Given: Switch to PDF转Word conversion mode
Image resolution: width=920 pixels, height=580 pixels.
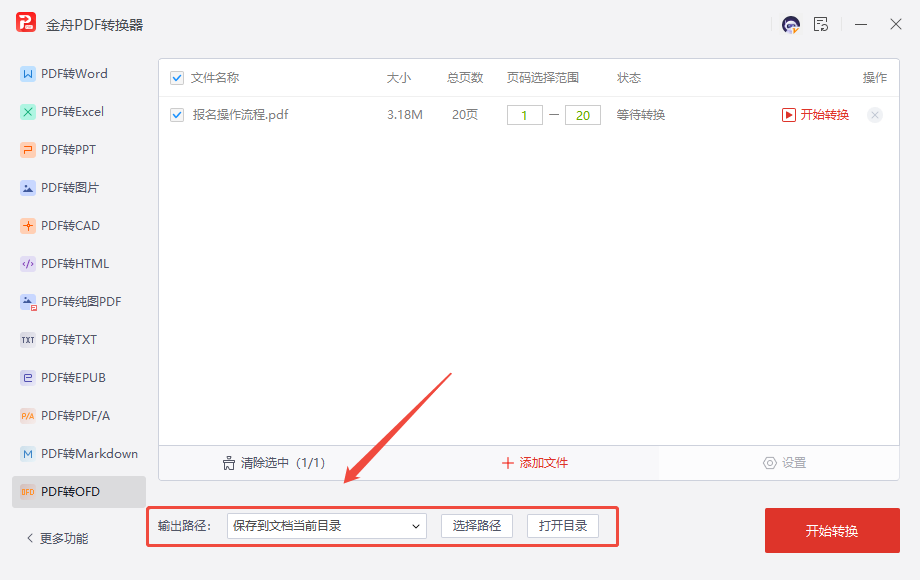Looking at the screenshot, I should 75,74.
